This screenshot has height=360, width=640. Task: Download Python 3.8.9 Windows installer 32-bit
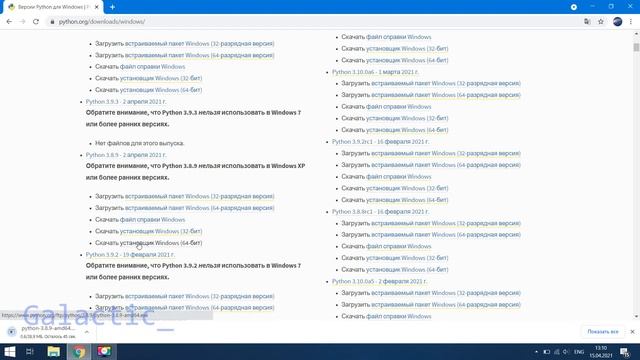(161, 231)
